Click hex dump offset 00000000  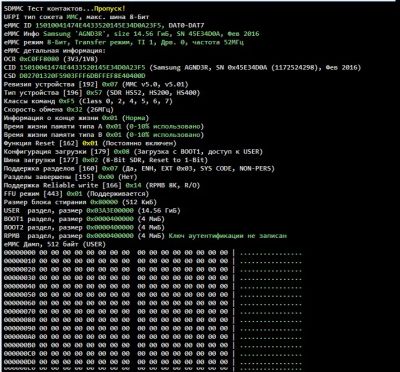(x=19, y=253)
